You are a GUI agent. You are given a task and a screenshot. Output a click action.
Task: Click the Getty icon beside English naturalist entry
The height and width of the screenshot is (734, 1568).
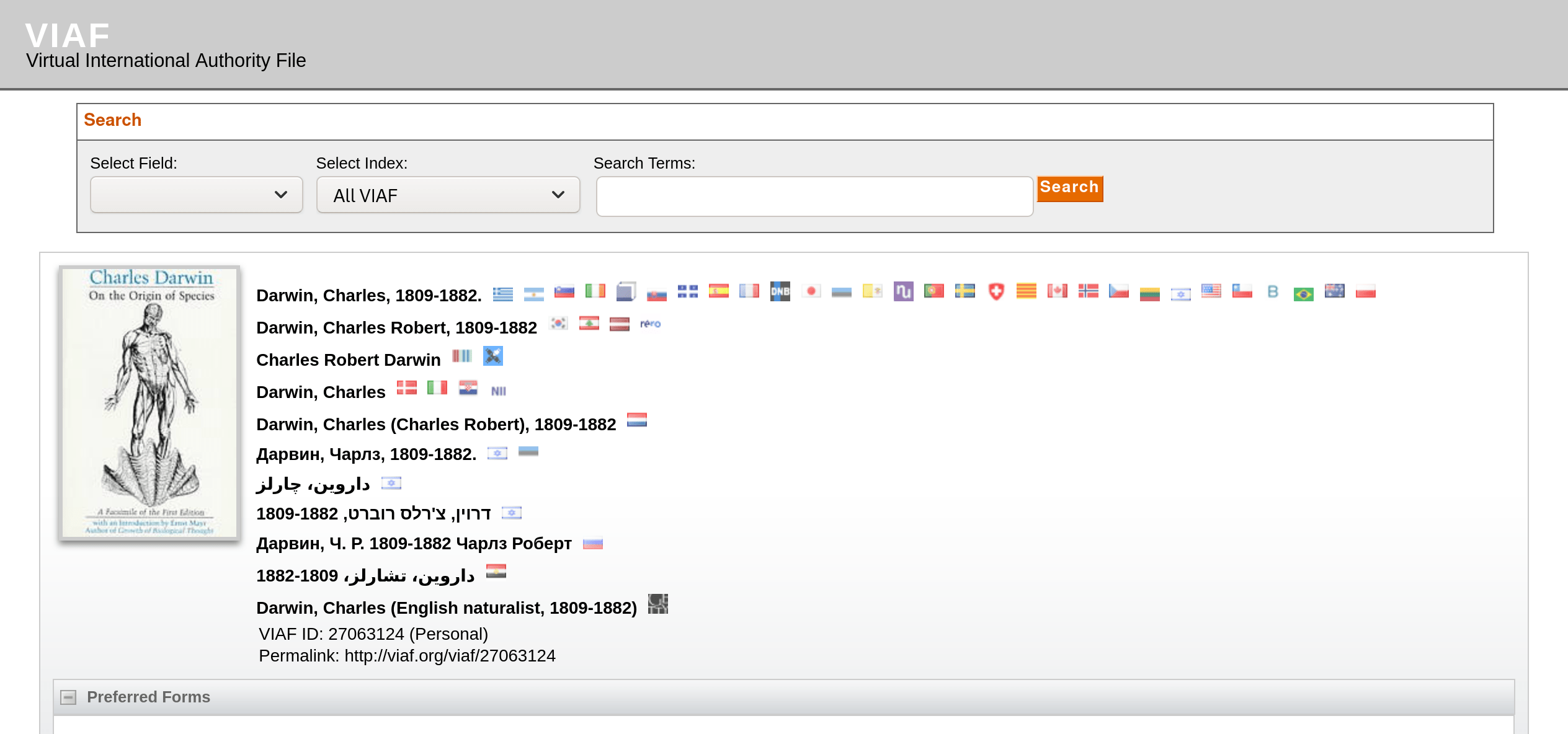coord(657,604)
